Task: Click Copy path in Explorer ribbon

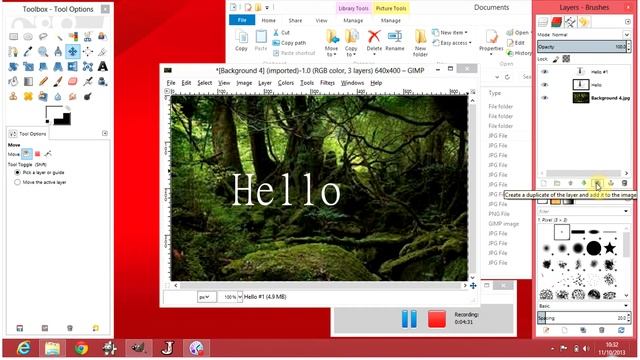Action: 289,43
